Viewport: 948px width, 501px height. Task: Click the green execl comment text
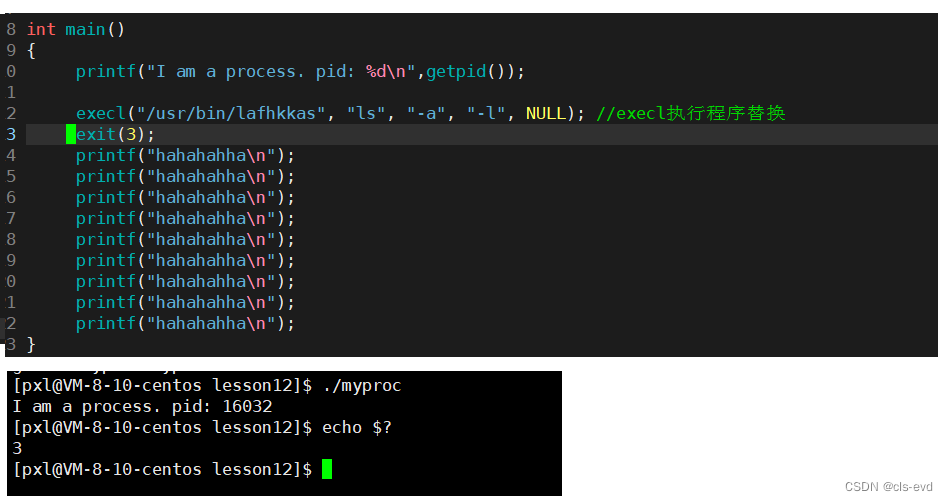690,114
